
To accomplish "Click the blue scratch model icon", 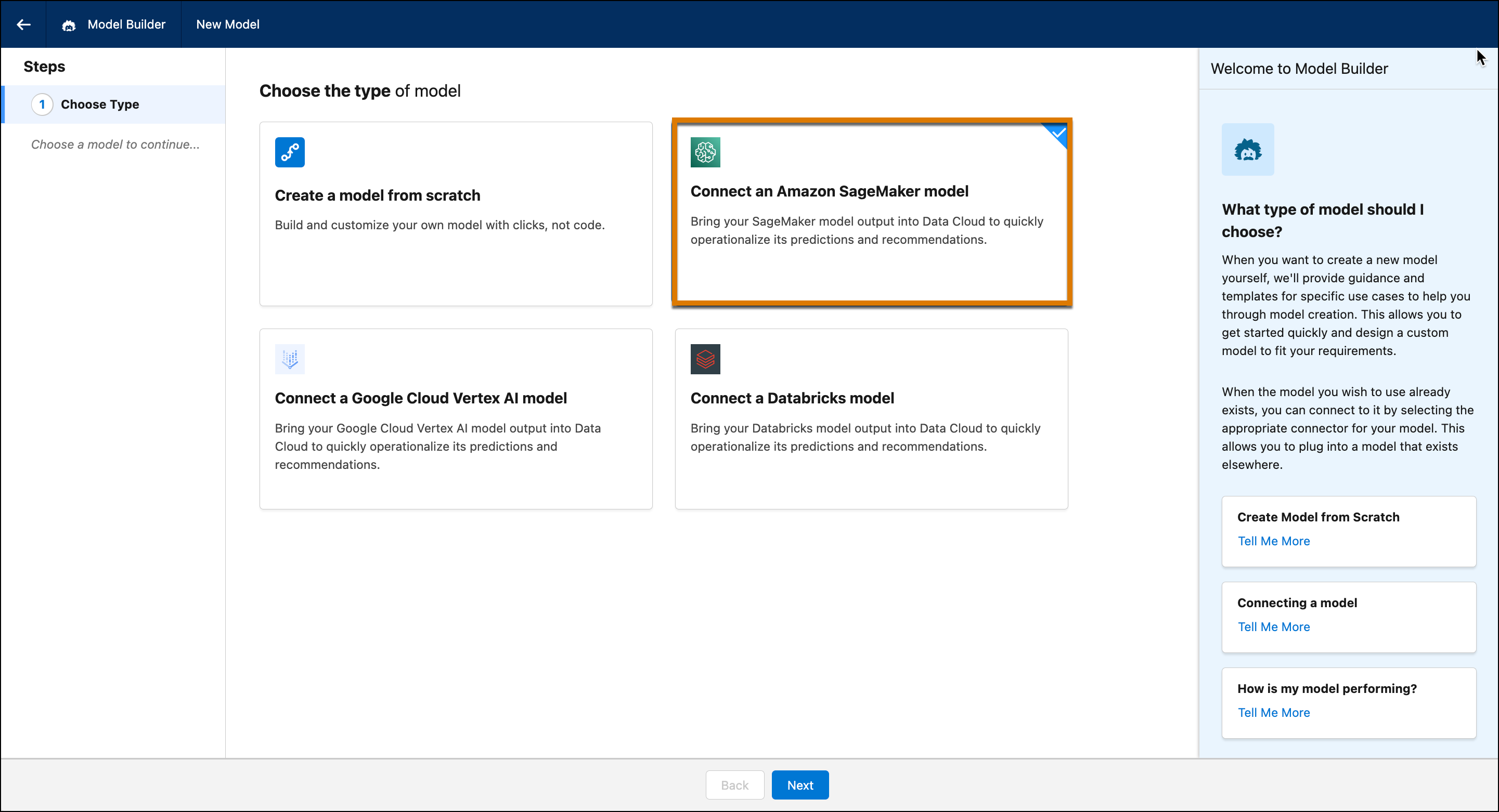I will pyautogui.click(x=290, y=152).
